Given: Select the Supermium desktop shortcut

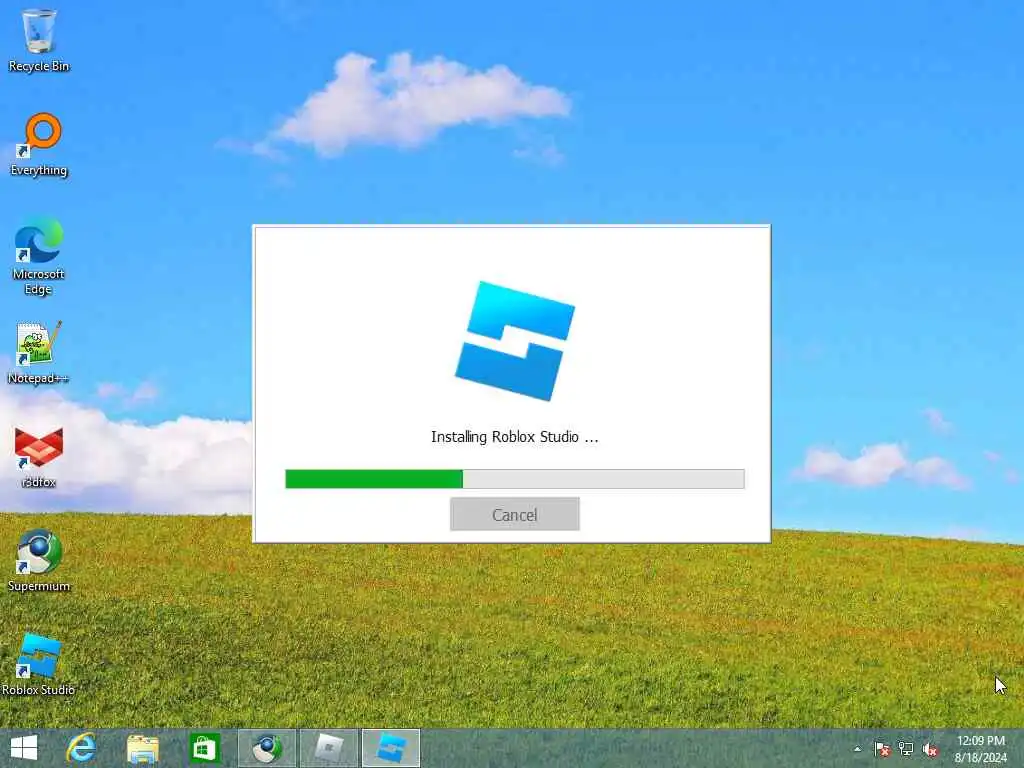Looking at the screenshot, I should (x=39, y=560).
